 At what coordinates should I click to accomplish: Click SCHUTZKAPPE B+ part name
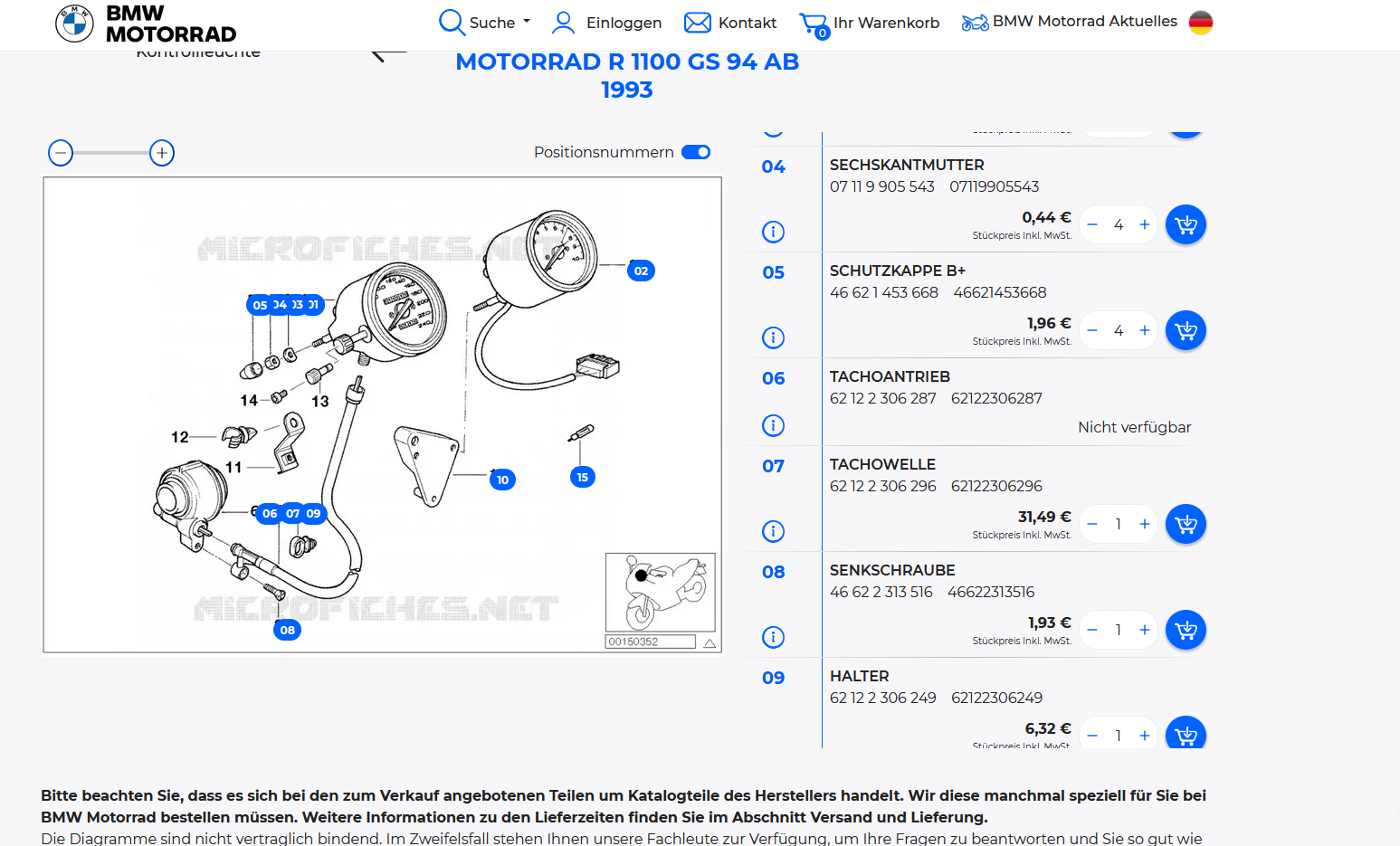point(898,271)
